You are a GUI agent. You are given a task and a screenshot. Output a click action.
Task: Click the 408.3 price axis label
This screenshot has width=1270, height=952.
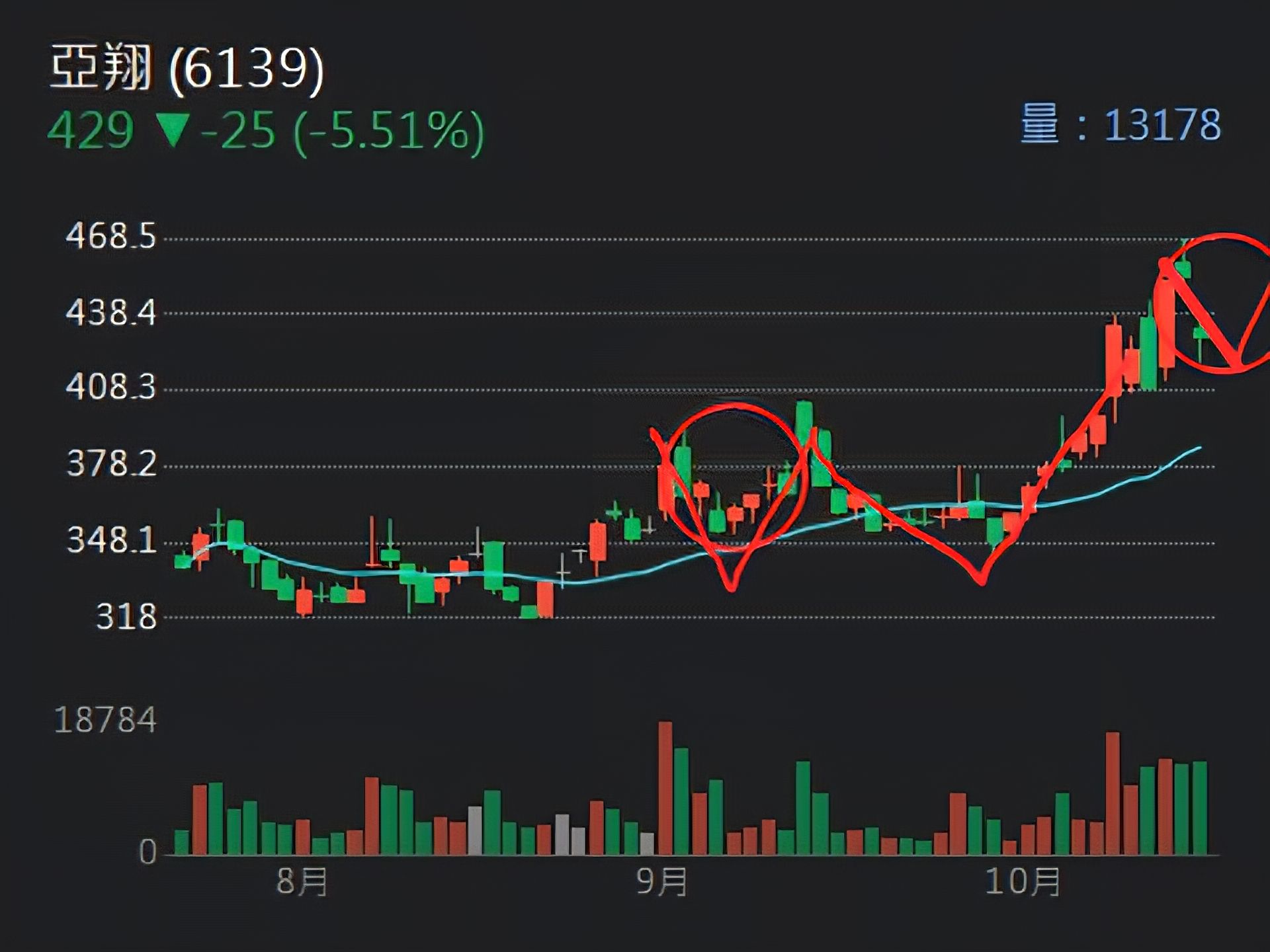click(x=110, y=387)
